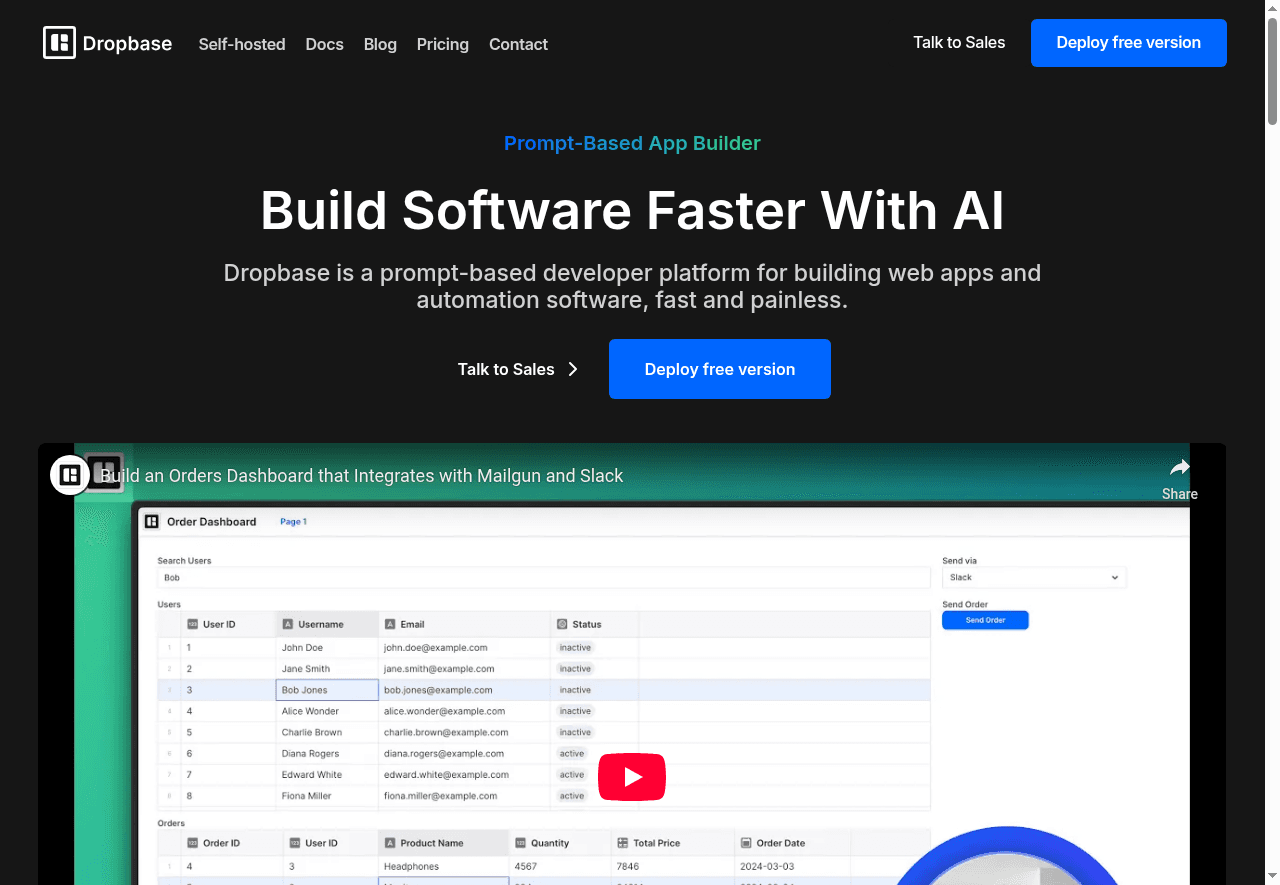Click the text type icon on Username column
The width and height of the screenshot is (1280, 885).
pyautogui.click(x=287, y=624)
